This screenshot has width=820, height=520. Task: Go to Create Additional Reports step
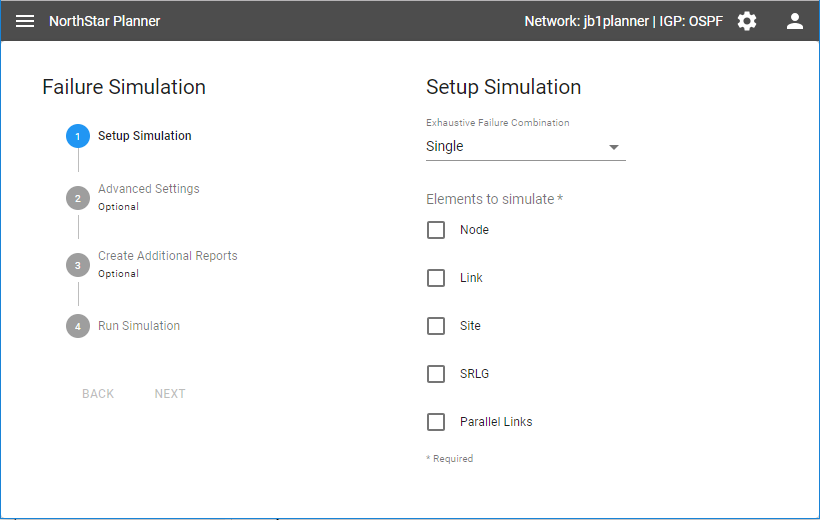(167, 256)
